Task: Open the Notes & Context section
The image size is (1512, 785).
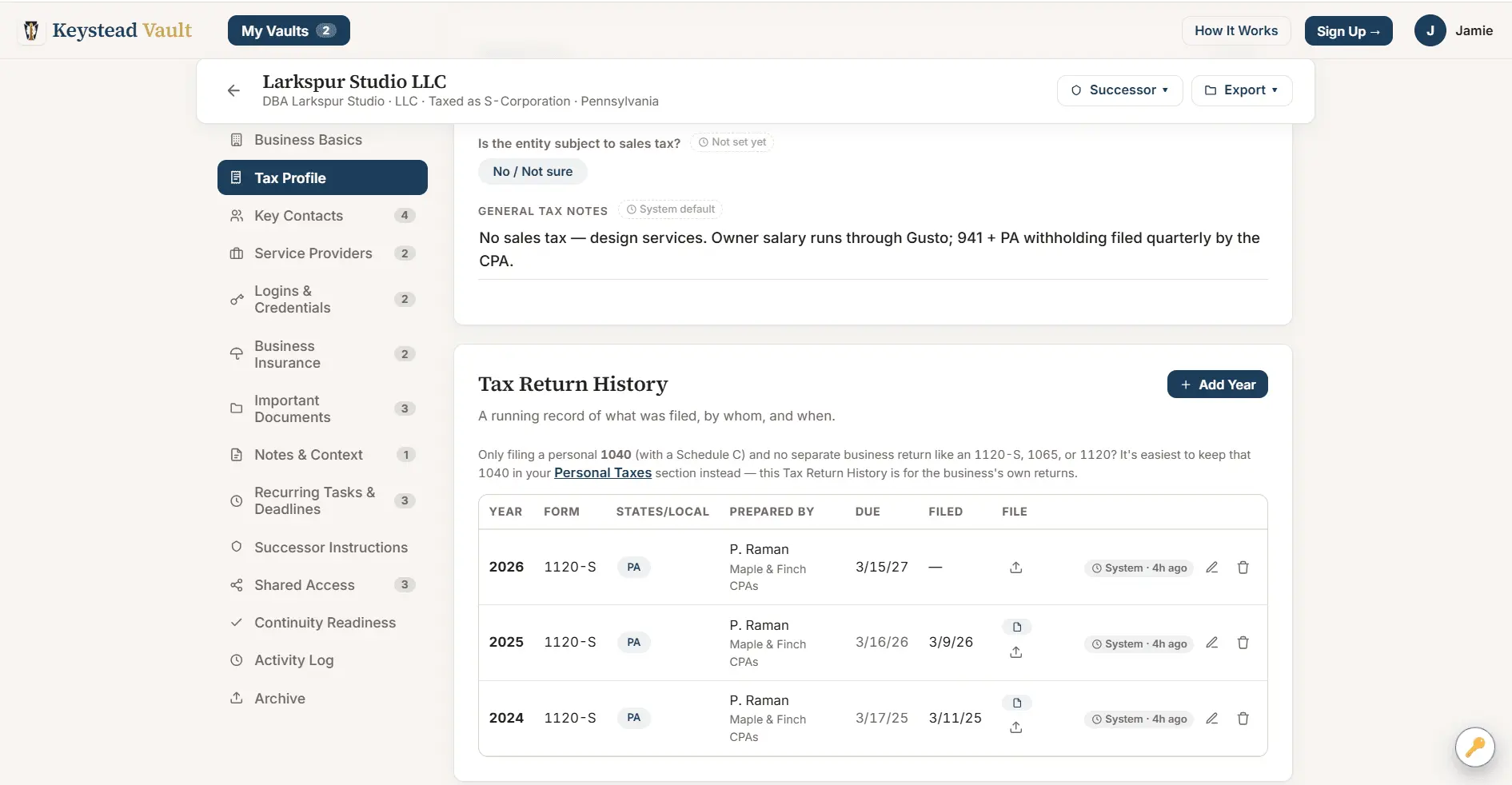Action: tap(322, 455)
